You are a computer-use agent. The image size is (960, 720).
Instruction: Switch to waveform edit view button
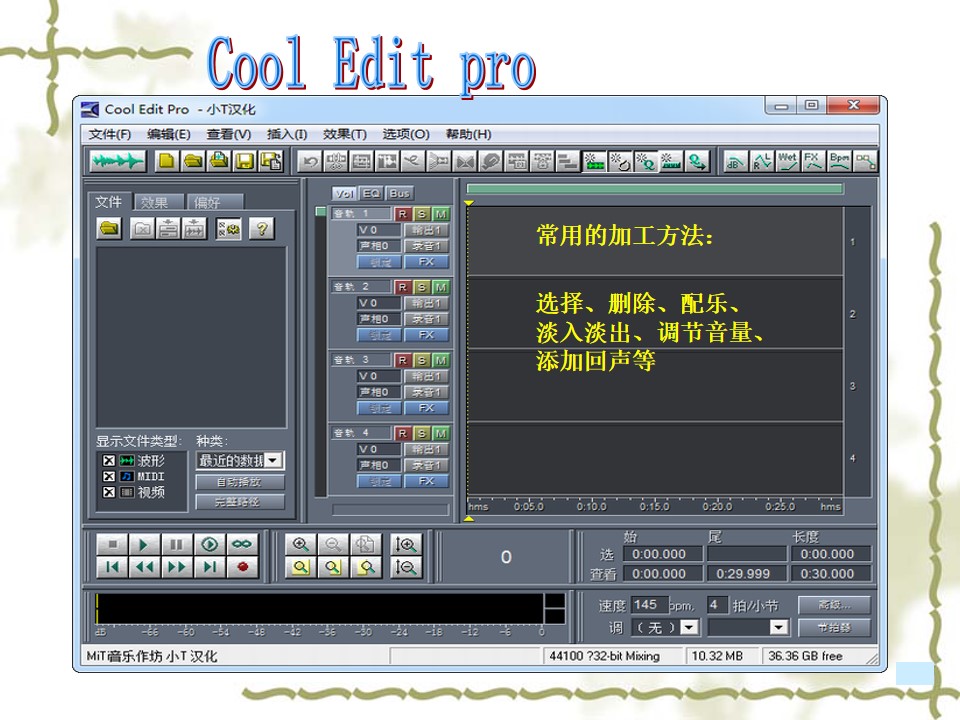click(117, 161)
